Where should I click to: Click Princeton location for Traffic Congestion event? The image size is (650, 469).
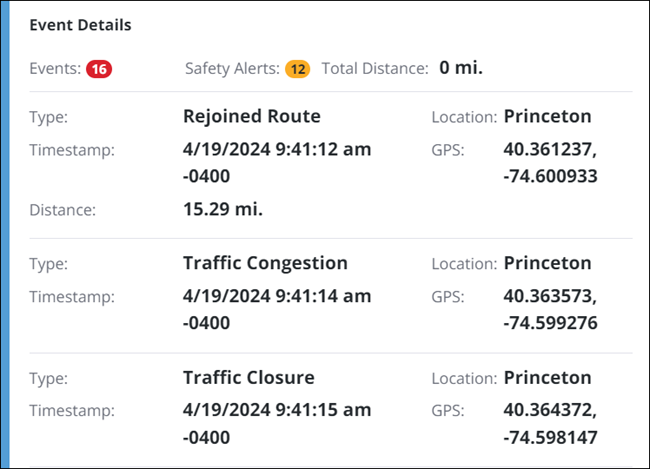pos(547,264)
